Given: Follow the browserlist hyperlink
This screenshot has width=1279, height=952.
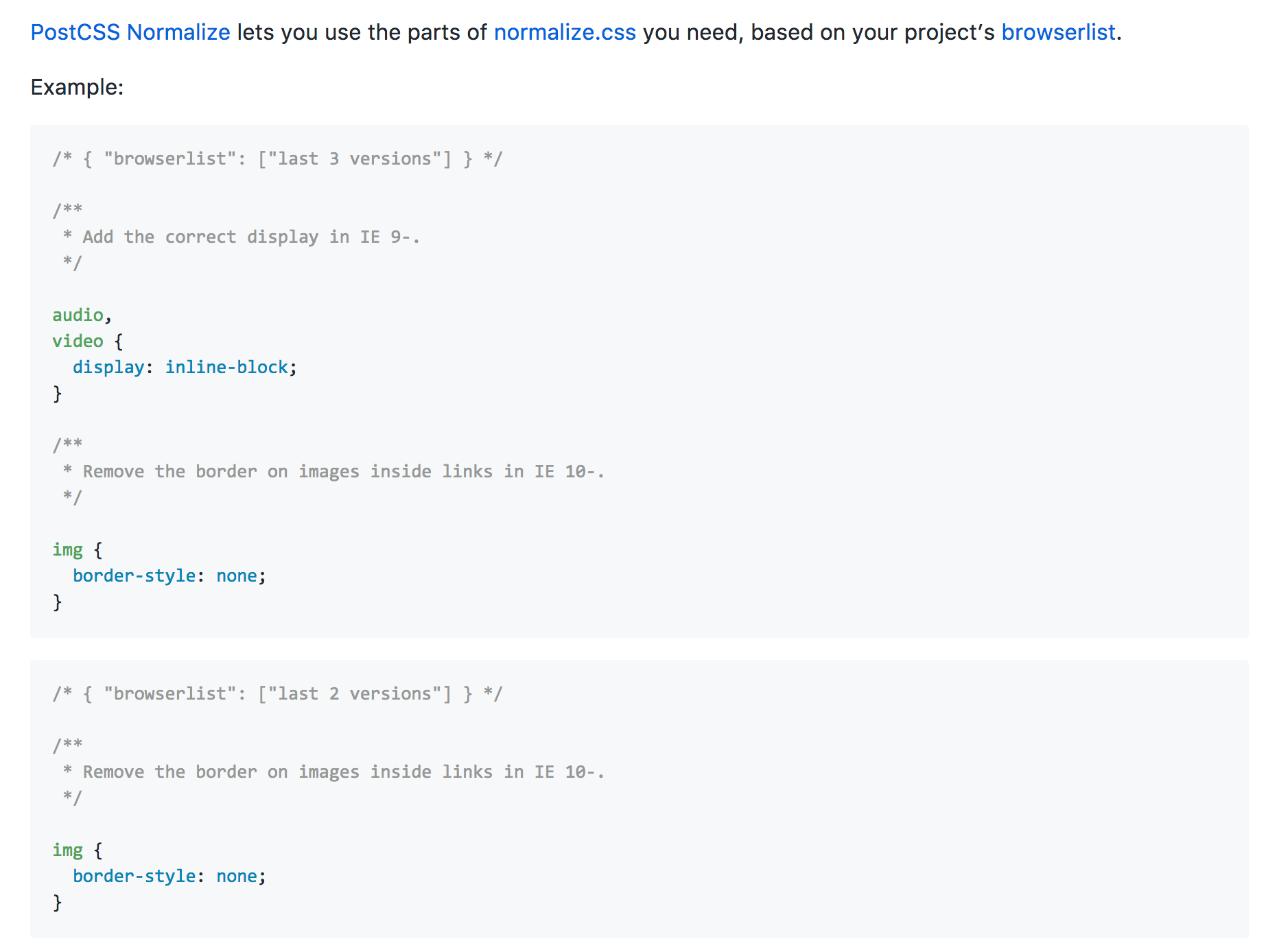Looking at the screenshot, I should [1058, 32].
